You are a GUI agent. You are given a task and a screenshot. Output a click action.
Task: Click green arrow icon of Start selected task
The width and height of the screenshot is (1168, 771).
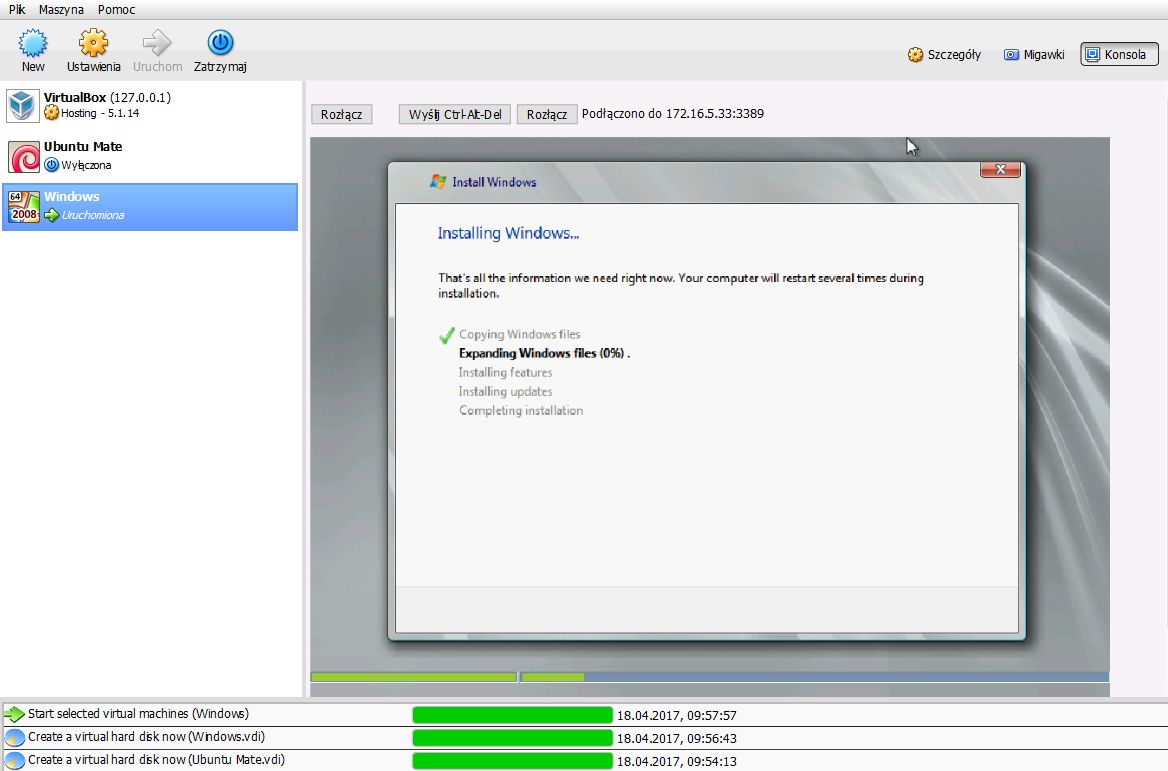pos(14,714)
